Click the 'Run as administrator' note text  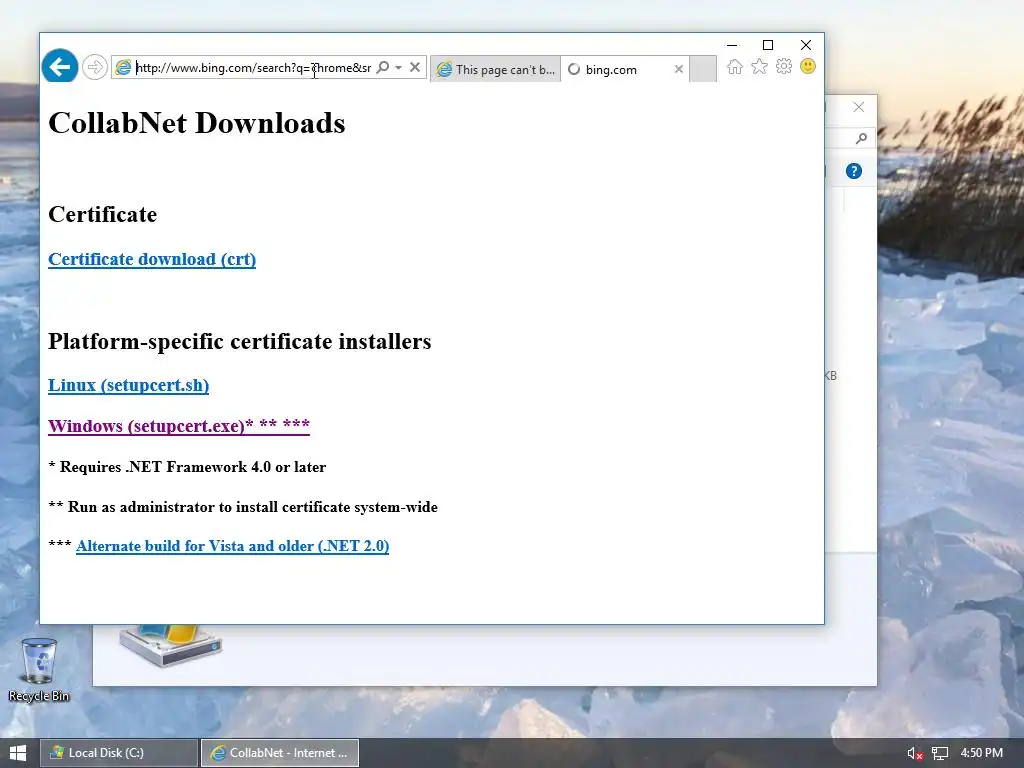click(243, 507)
